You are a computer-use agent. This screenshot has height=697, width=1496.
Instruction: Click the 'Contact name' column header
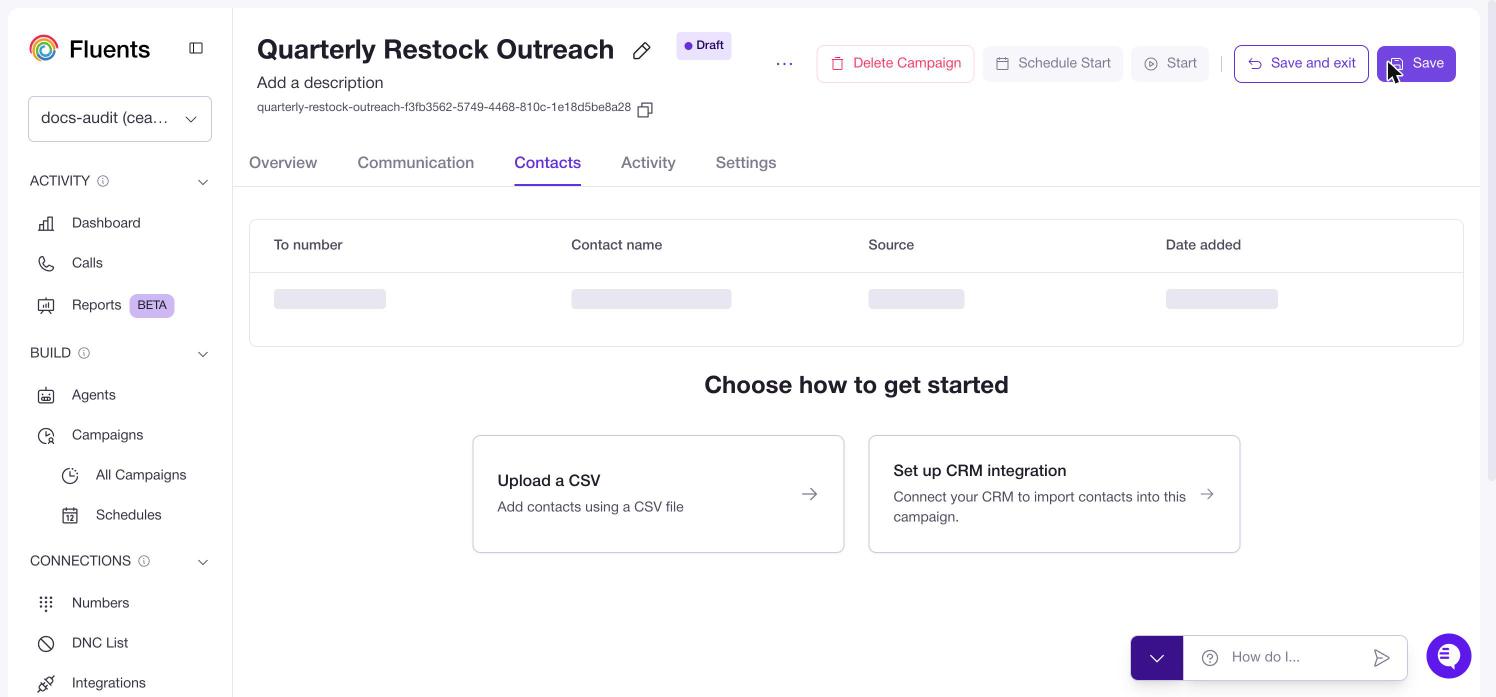(616, 245)
